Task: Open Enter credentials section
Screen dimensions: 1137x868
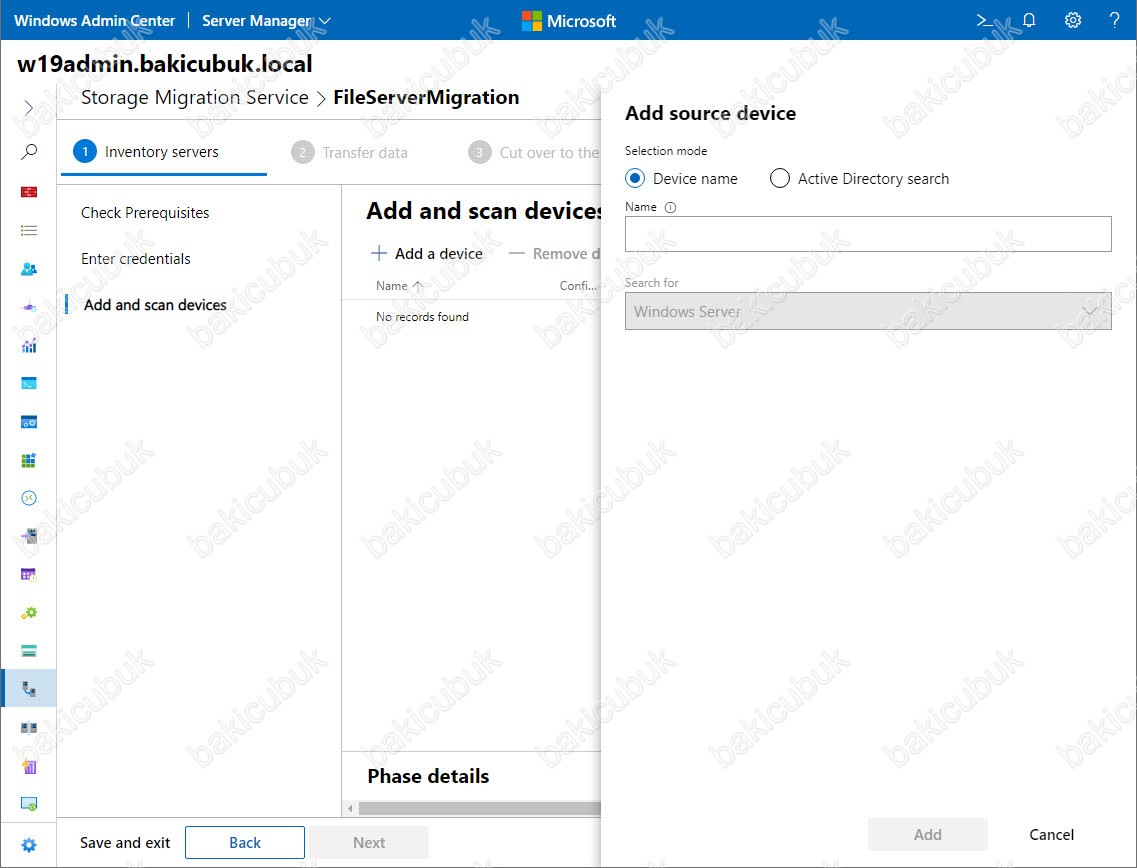Action: coord(136,259)
